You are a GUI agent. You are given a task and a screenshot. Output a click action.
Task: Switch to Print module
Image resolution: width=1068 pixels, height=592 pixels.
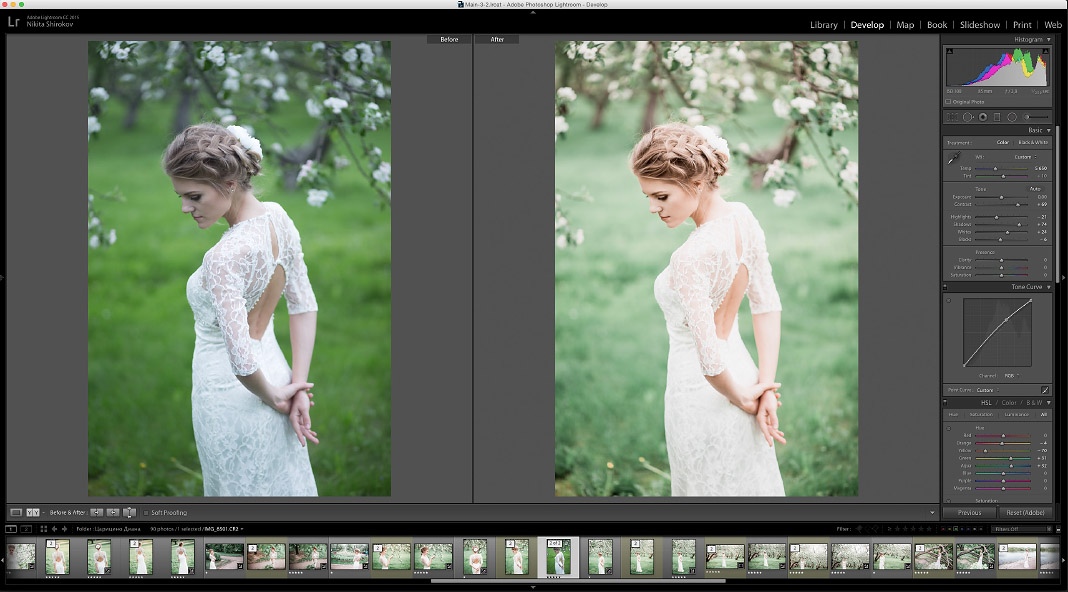1022,25
